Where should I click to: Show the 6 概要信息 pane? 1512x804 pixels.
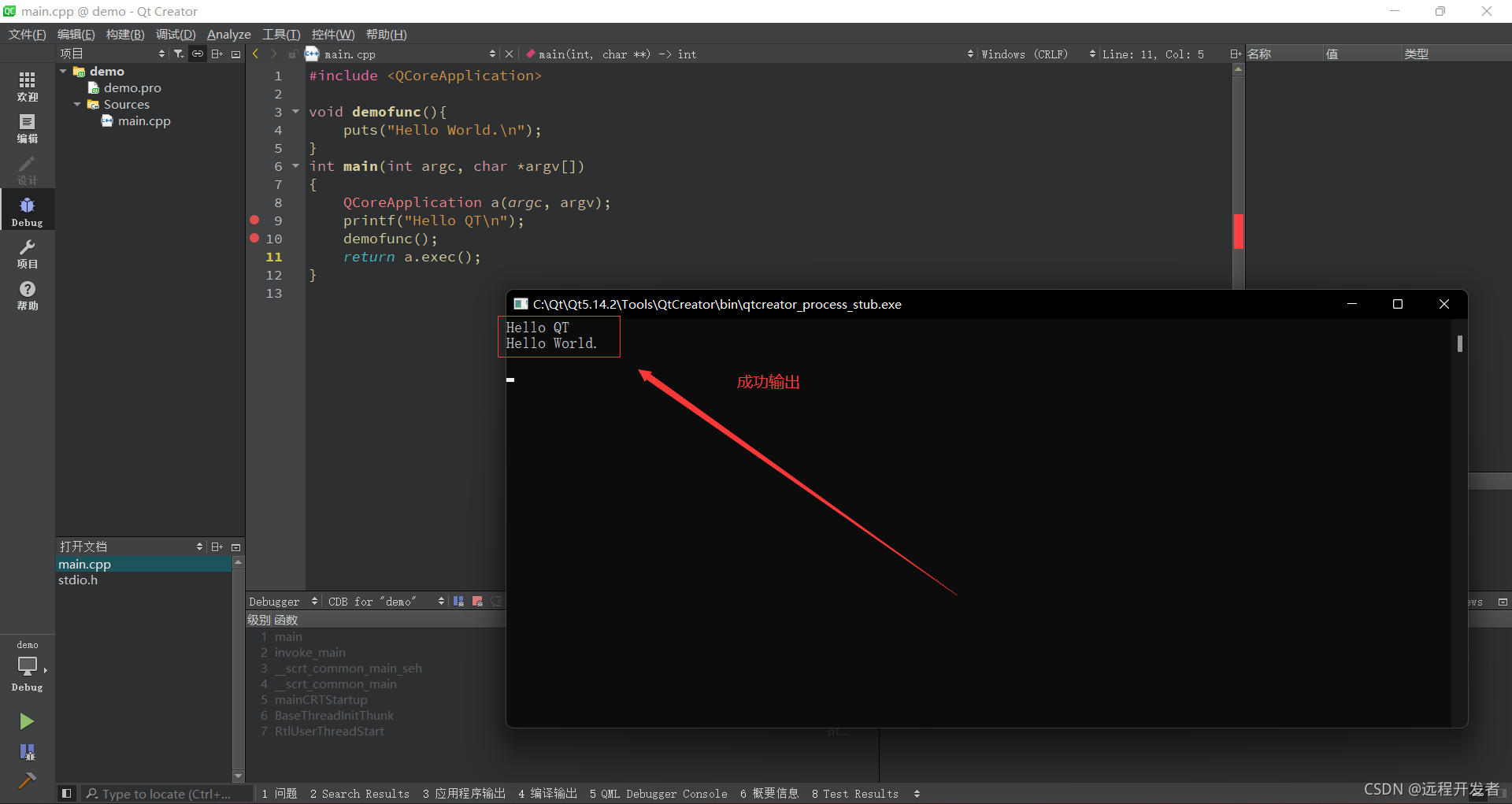tap(769, 794)
